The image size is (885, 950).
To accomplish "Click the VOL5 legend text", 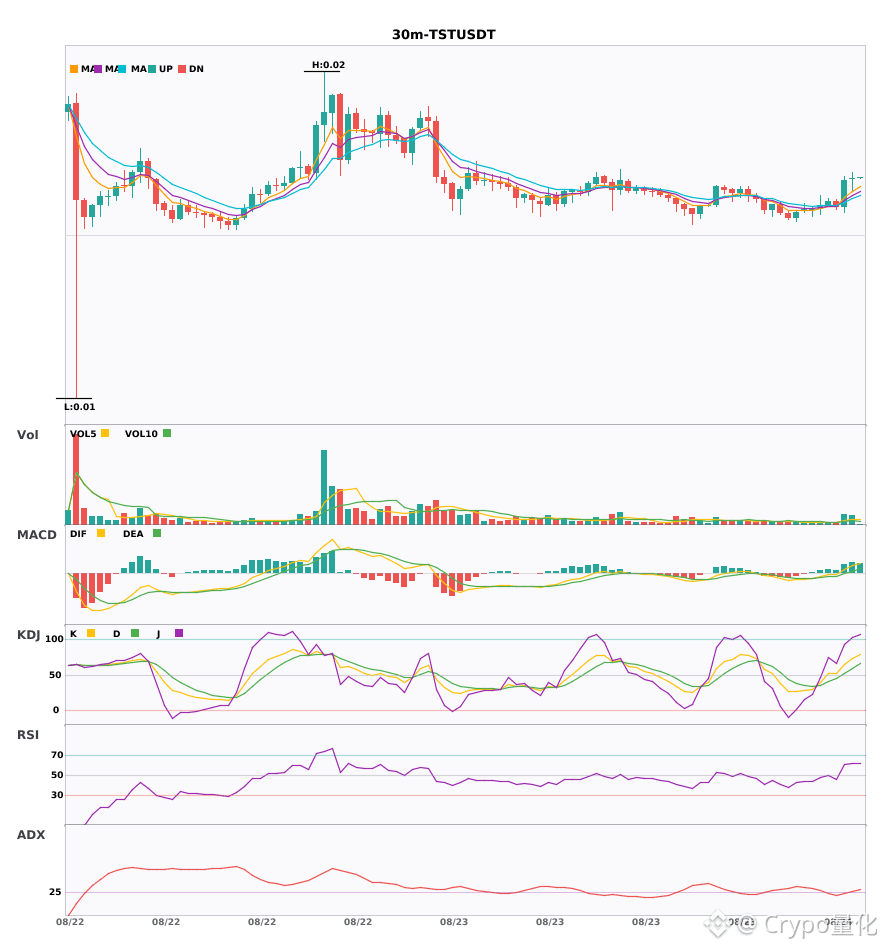I will coord(83,434).
